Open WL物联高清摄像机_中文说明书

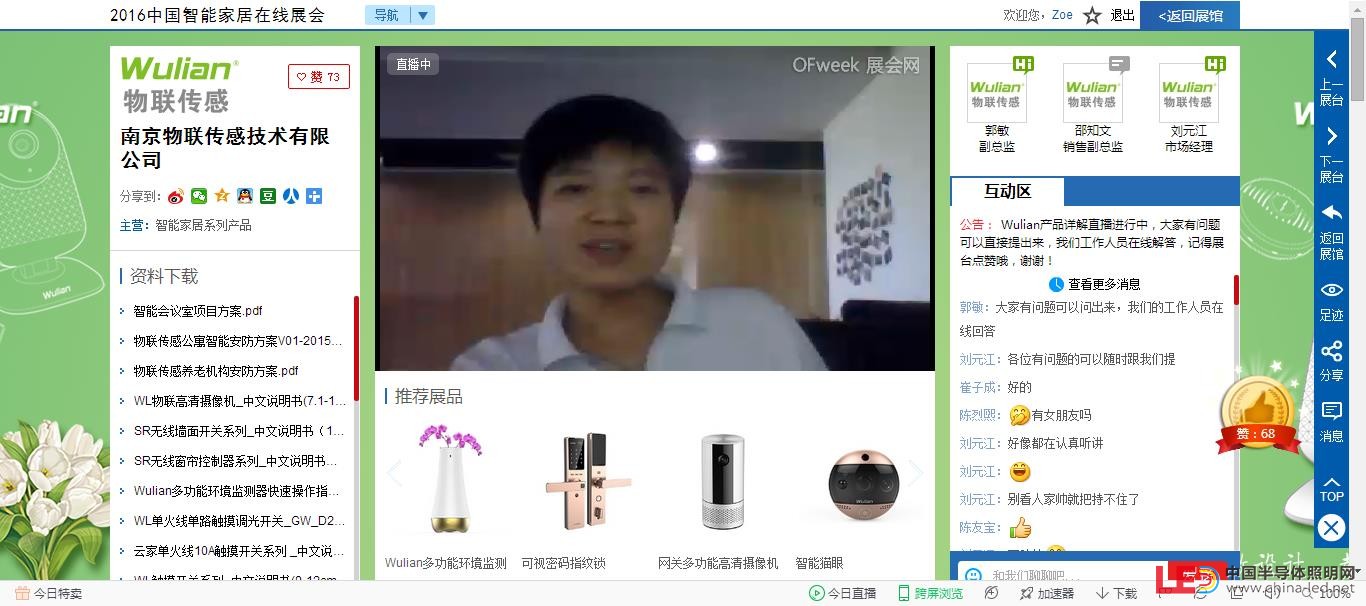239,401
